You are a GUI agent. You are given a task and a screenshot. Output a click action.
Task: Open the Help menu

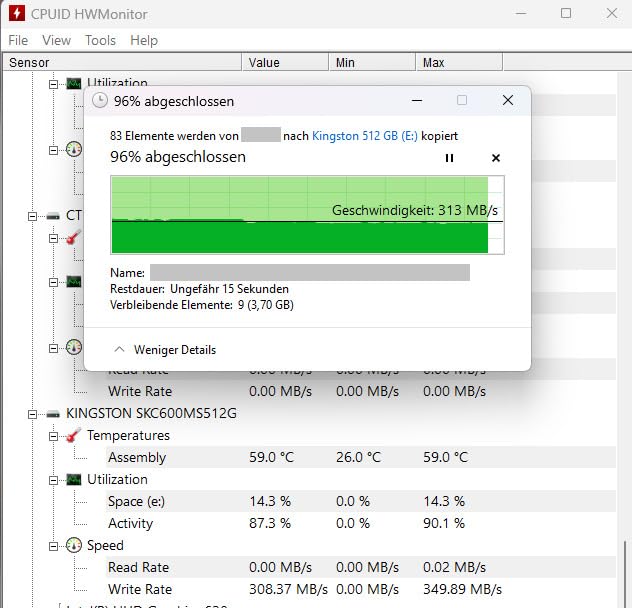(144, 40)
